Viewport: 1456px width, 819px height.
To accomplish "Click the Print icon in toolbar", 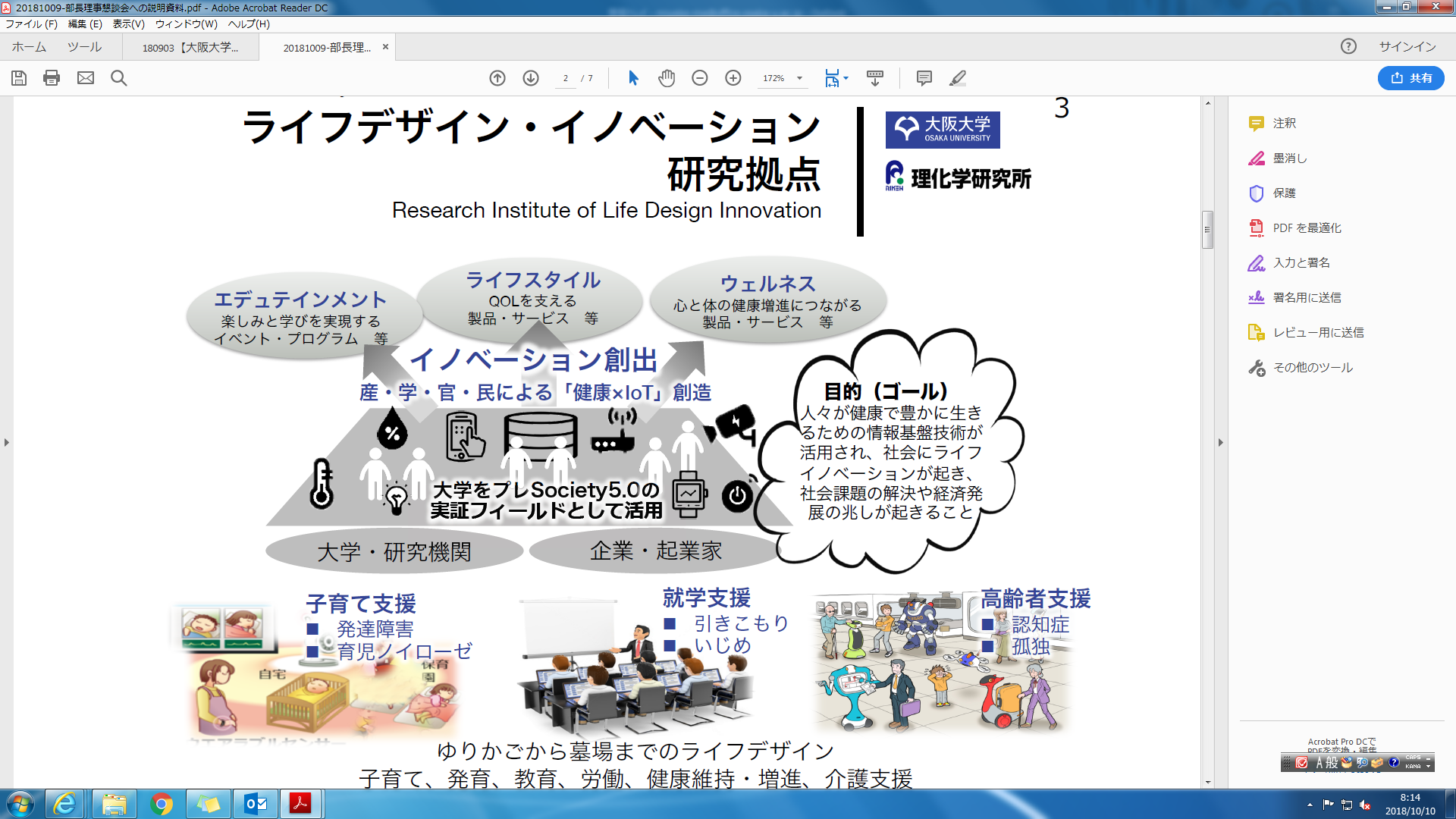I will pos(52,78).
